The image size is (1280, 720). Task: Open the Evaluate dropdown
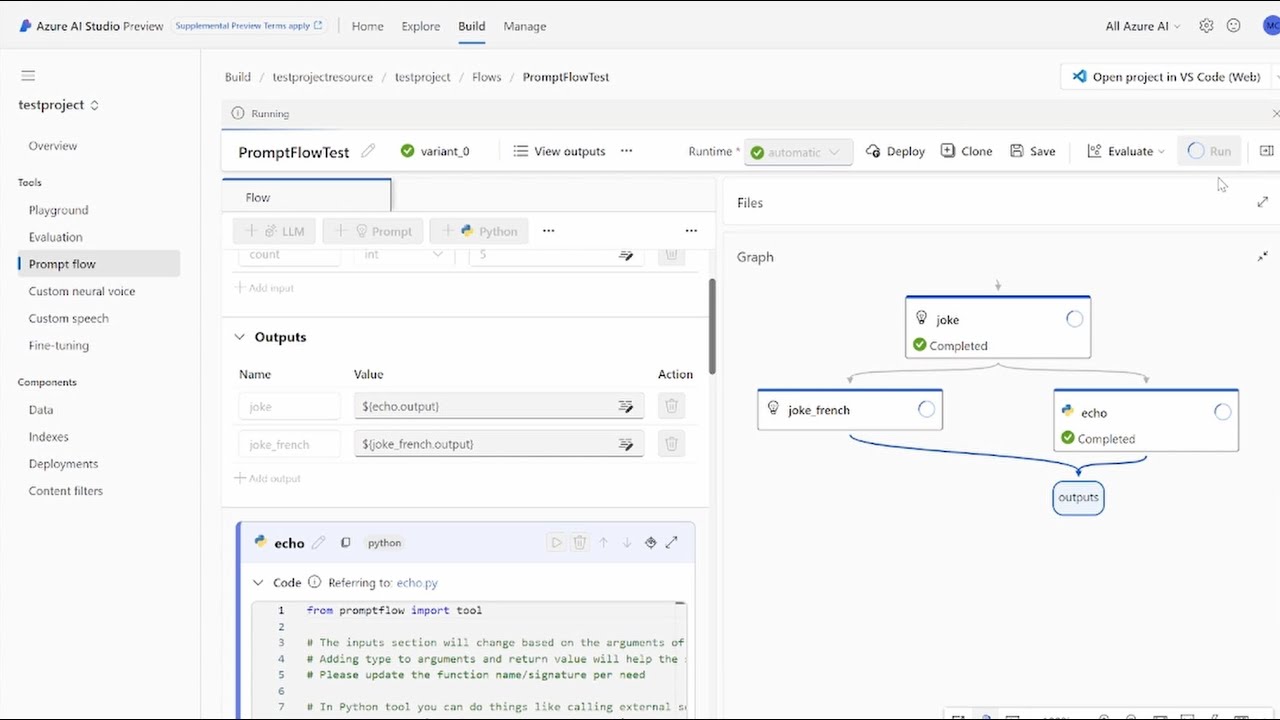click(1126, 151)
